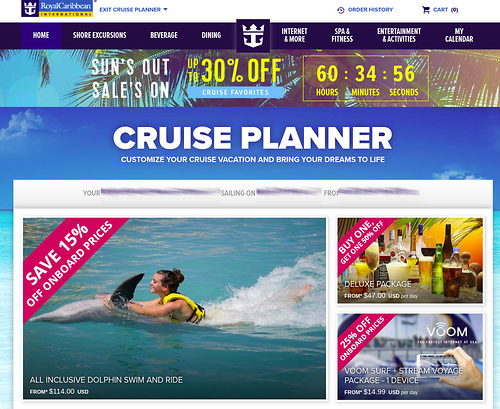
Task: Click the Cruise Favorites sale button
Action: 236,92
